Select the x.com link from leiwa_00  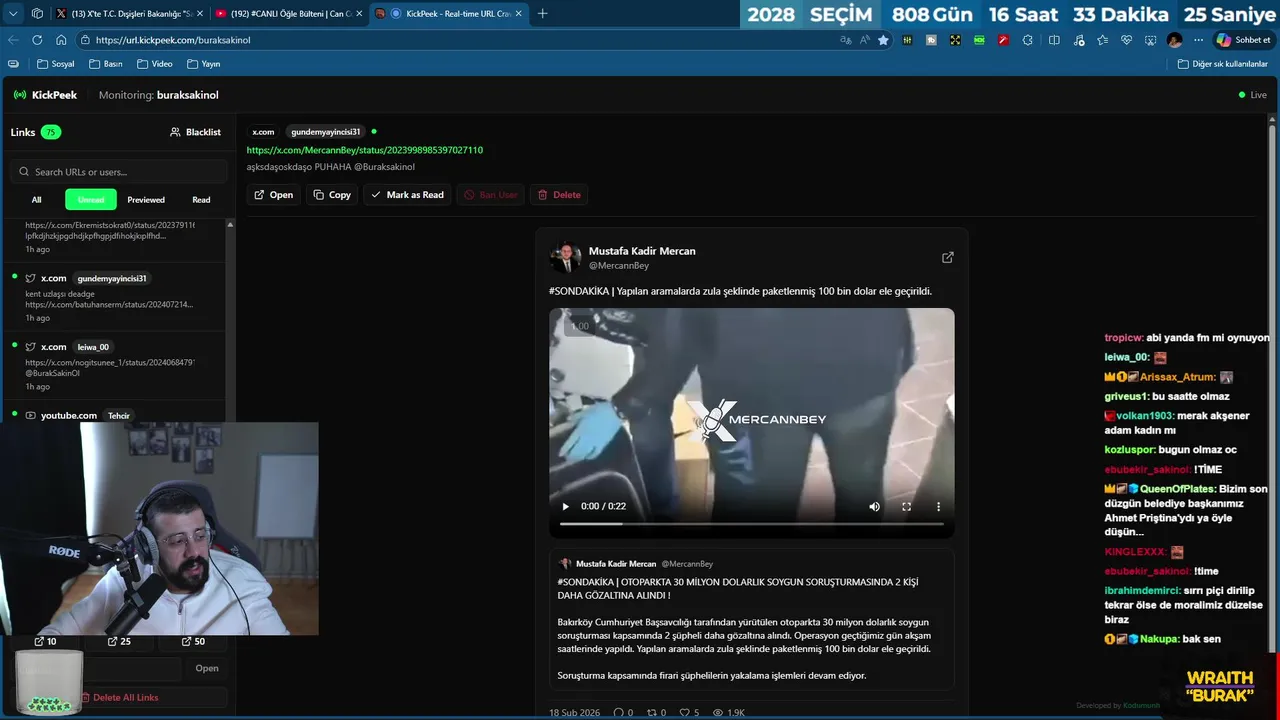pyautogui.click(x=114, y=366)
